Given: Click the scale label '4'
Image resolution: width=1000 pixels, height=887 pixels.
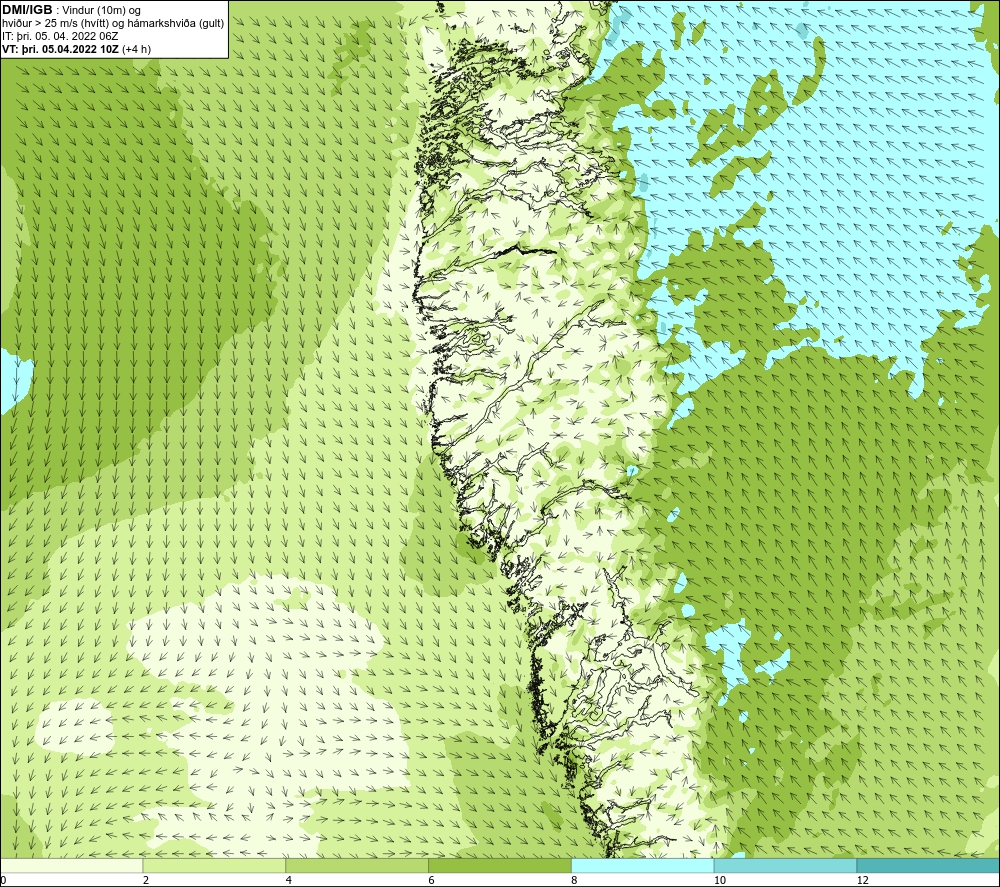Looking at the screenshot, I should coord(289,880).
